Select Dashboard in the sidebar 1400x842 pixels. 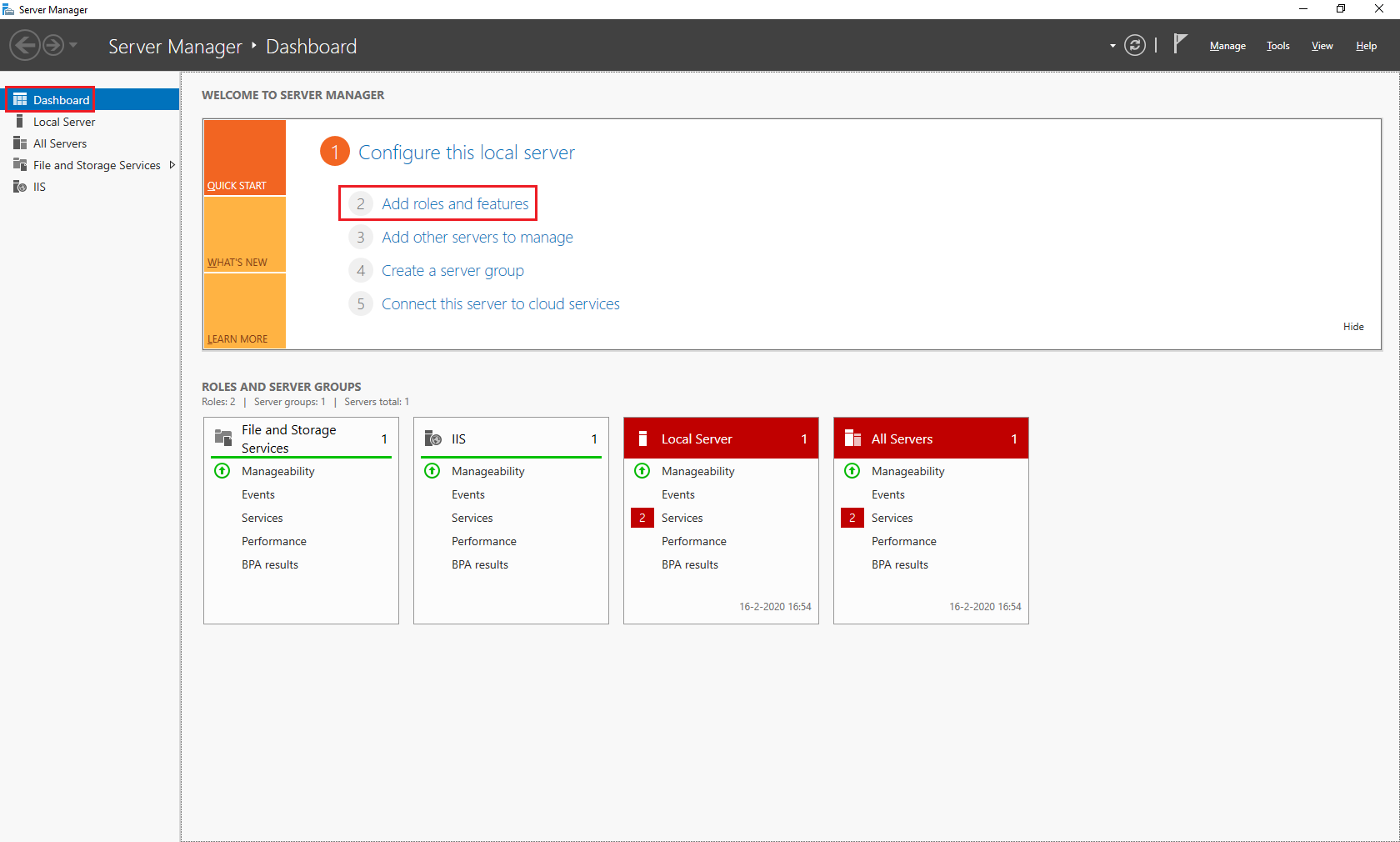(x=90, y=99)
